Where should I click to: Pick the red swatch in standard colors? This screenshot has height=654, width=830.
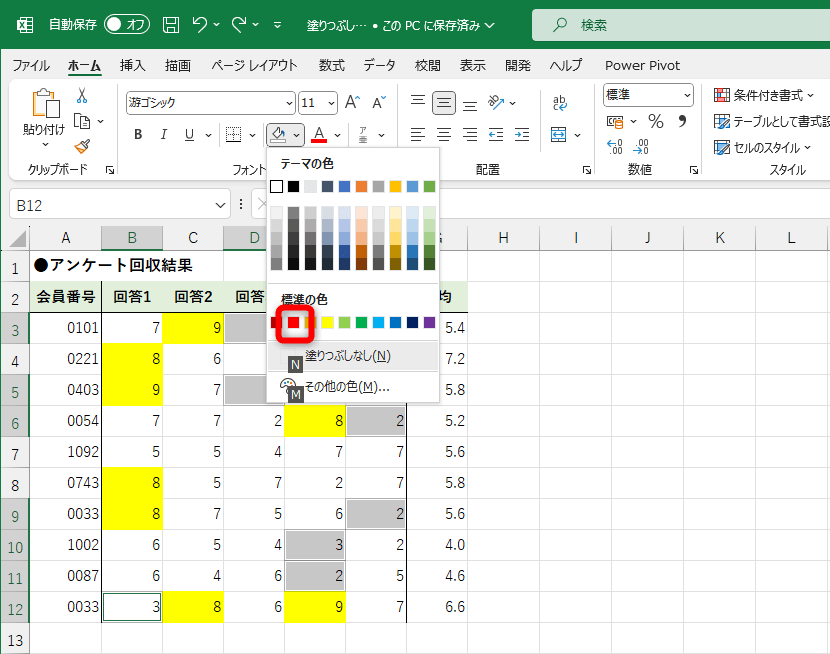(x=294, y=322)
